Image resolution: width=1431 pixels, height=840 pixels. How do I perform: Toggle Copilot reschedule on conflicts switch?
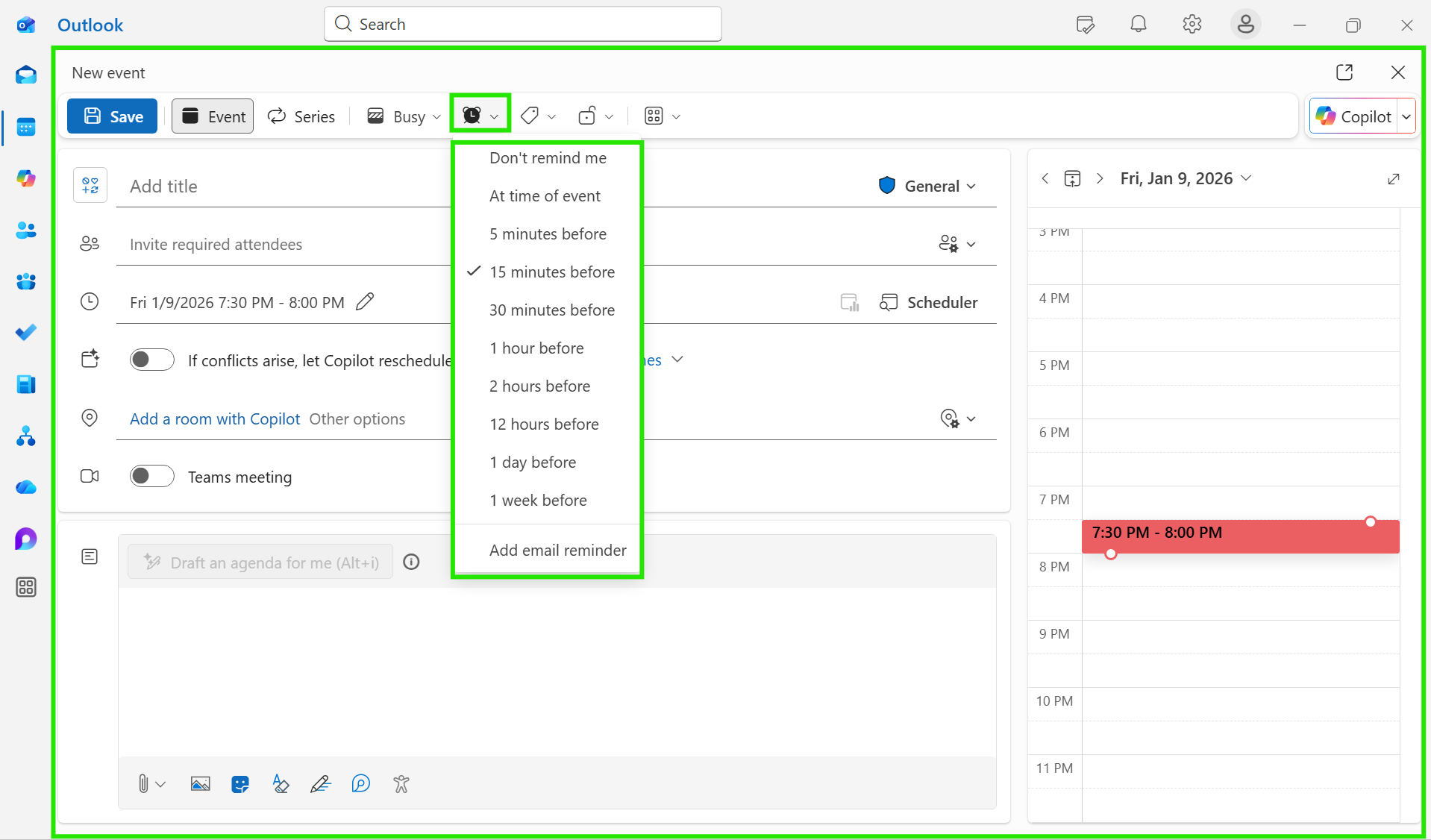coord(152,360)
